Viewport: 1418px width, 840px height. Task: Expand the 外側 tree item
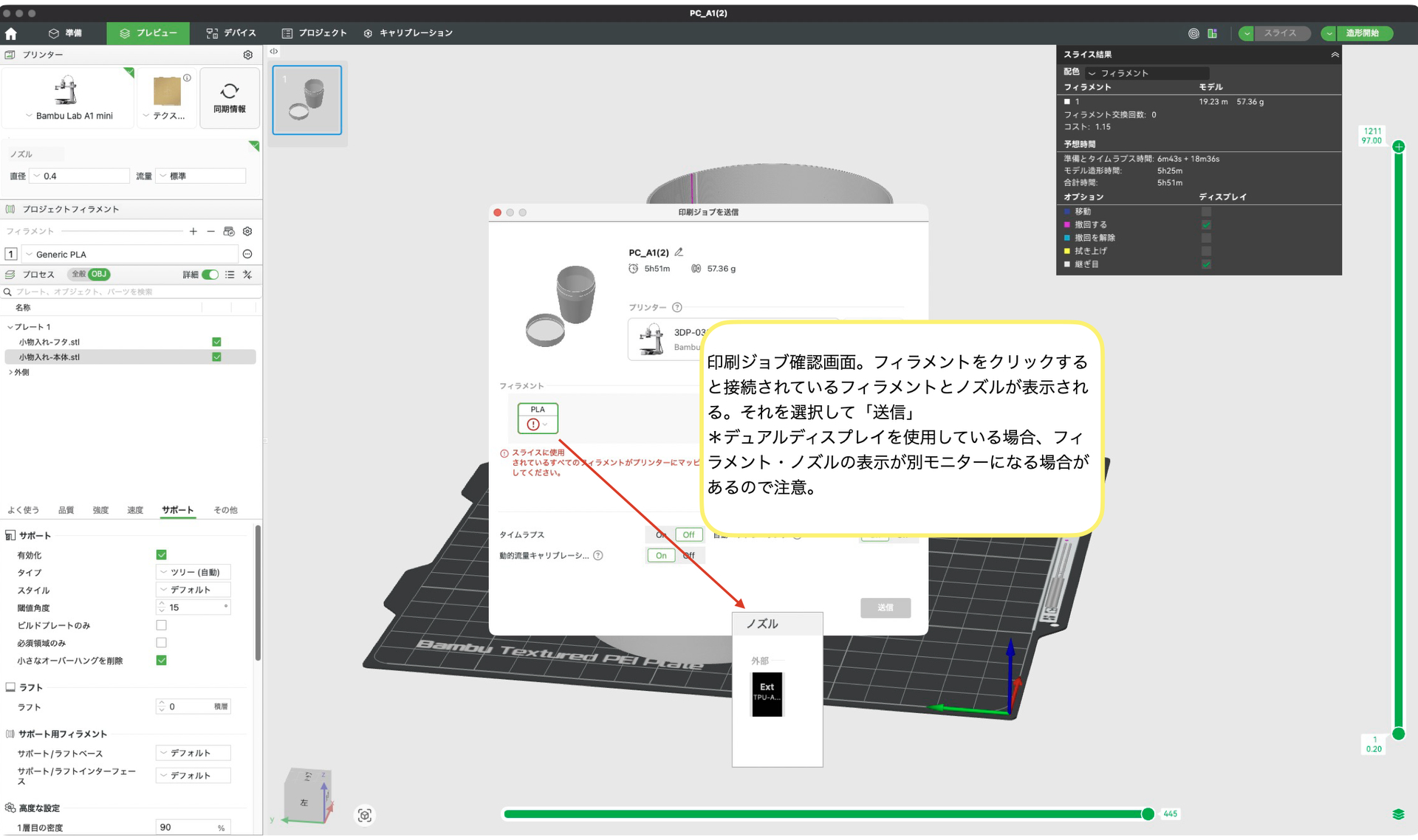tap(10, 373)
